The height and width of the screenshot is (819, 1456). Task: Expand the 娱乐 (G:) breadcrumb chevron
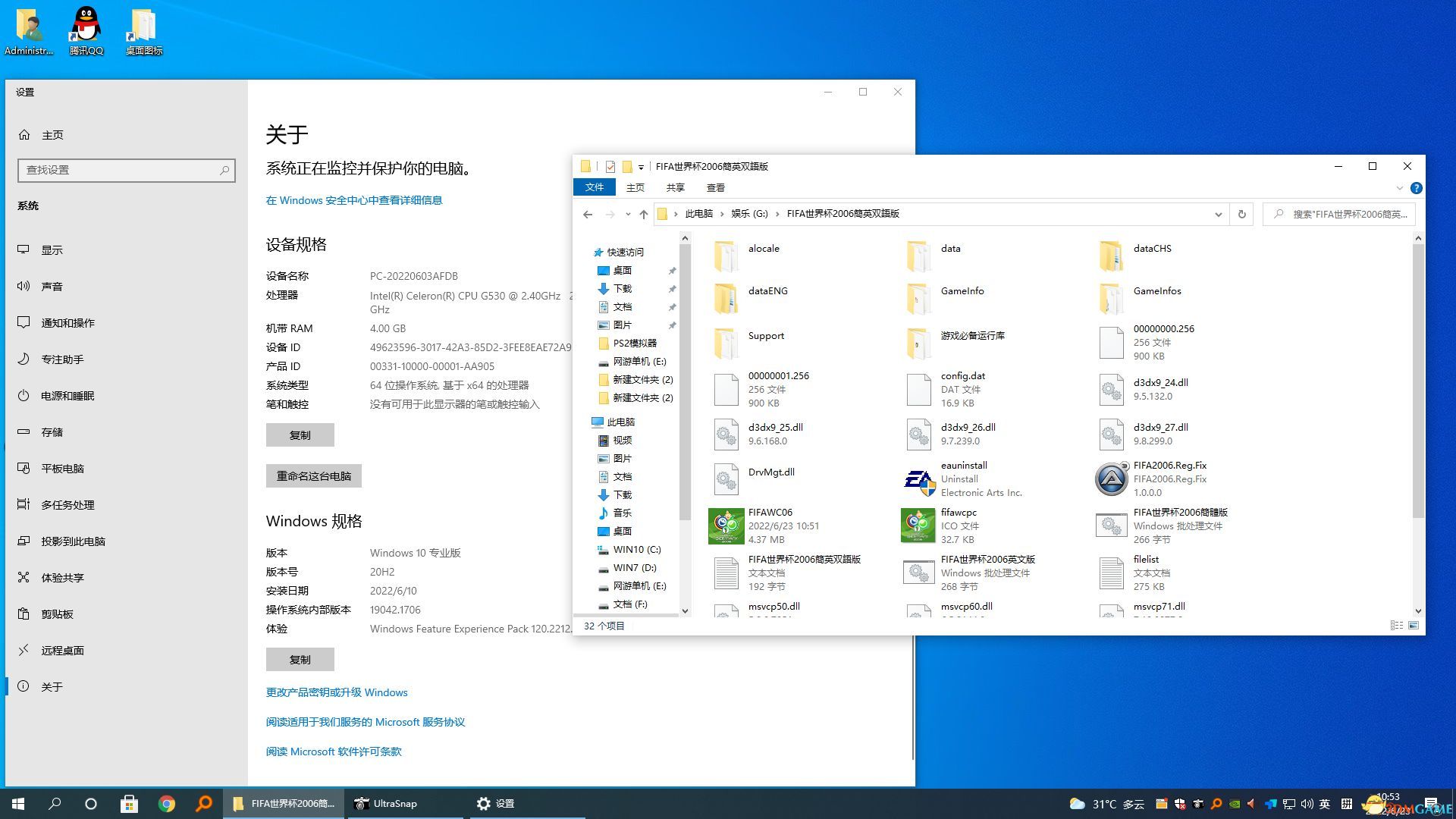click(777, 214)
